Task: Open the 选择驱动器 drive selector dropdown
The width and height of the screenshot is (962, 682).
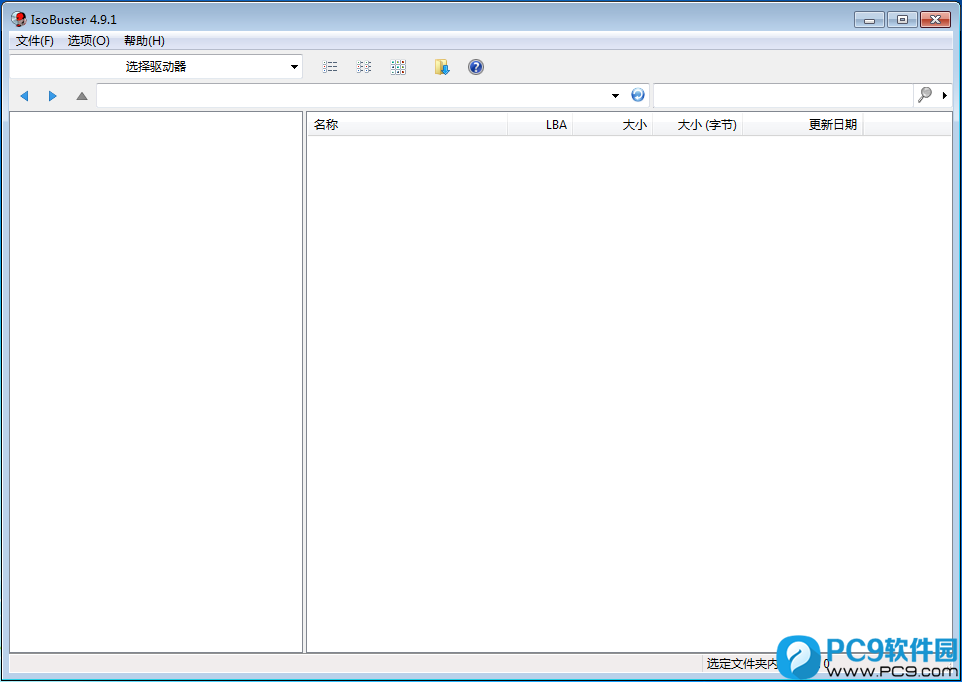Action: click(x=156, y=67)
